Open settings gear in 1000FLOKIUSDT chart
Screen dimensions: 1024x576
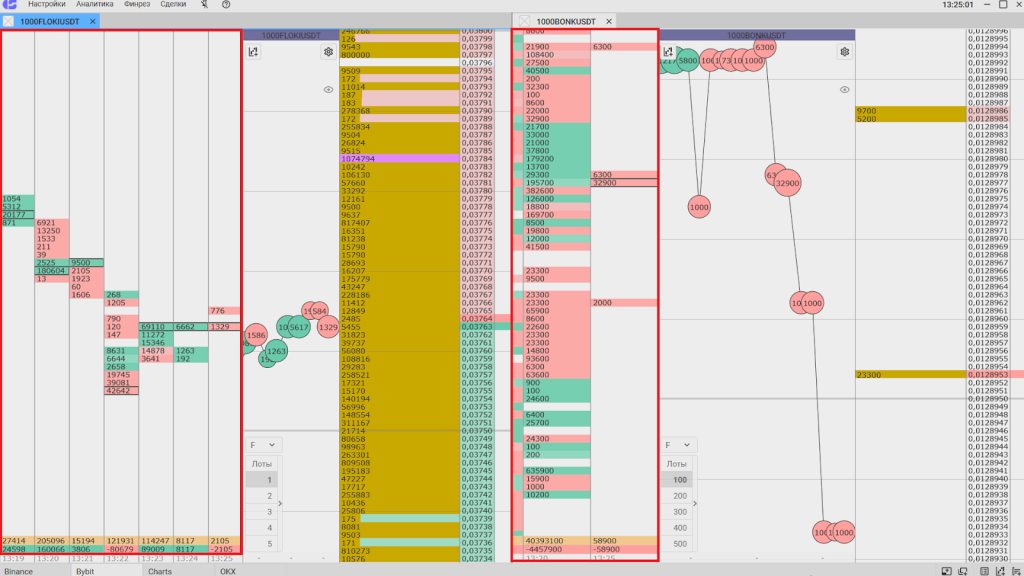[x=328, y=52]
